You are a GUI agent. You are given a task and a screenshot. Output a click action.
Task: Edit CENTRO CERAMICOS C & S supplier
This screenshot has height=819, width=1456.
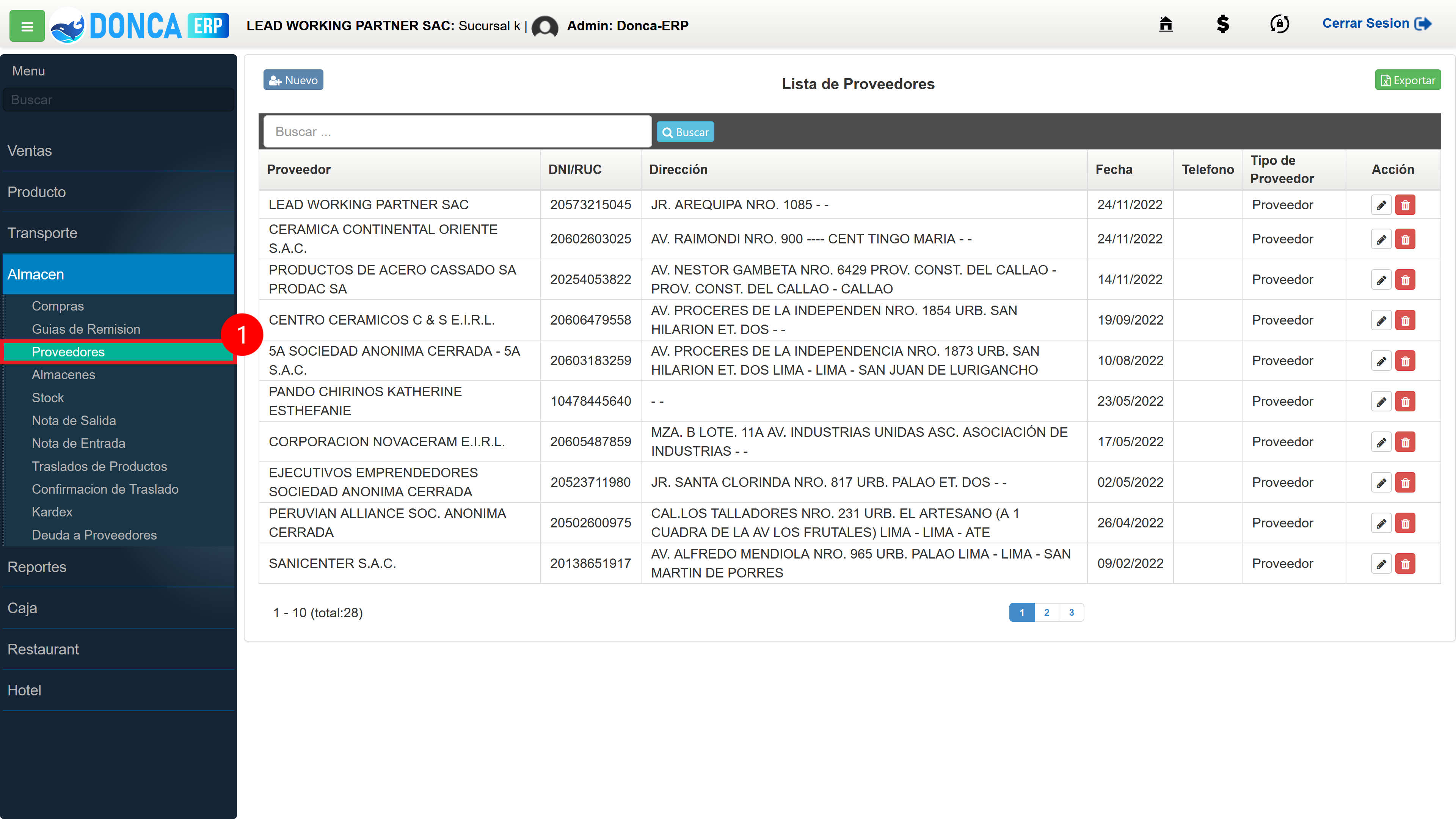pos(1381,321)
